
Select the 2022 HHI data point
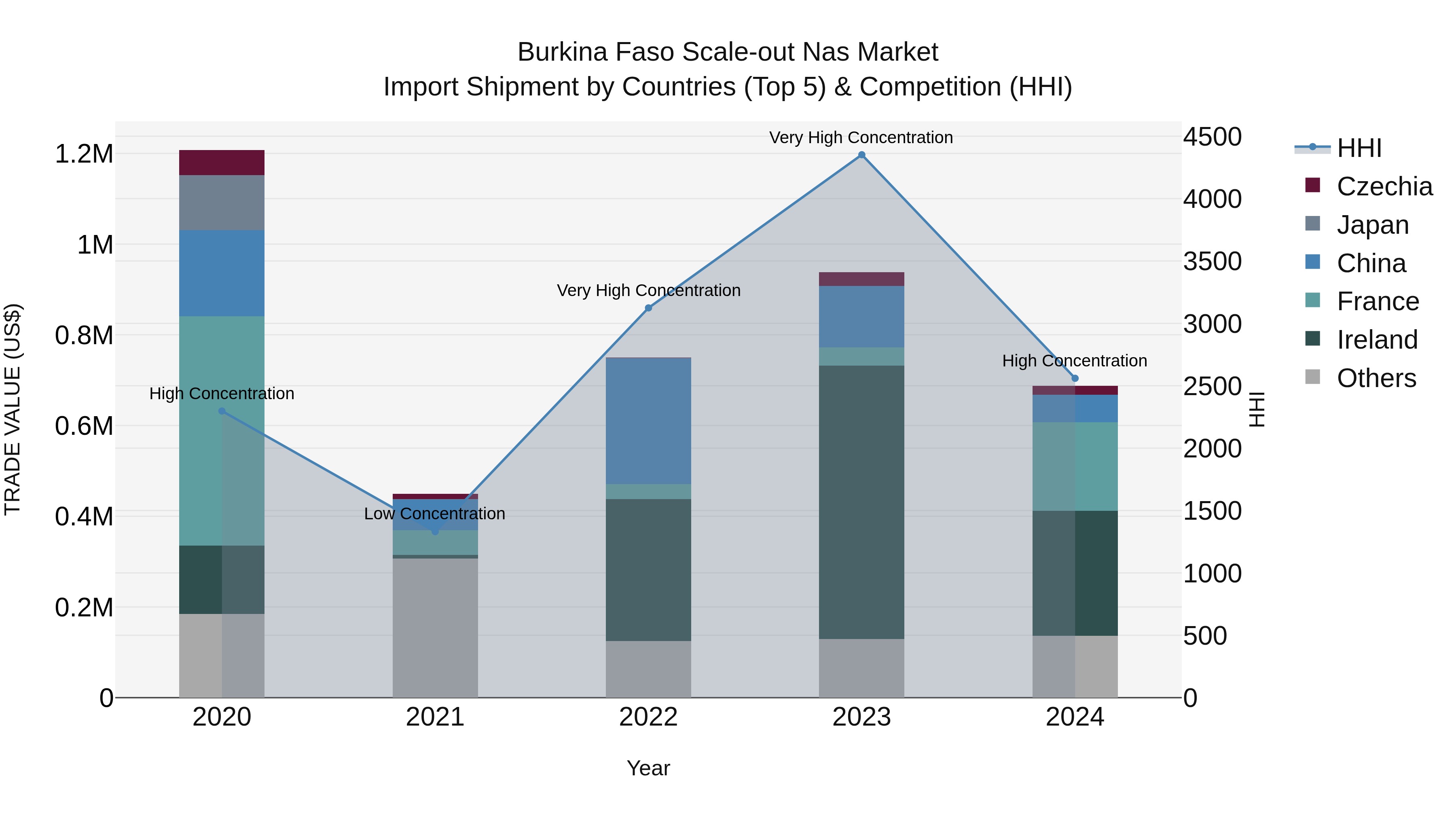click(648, 308)
